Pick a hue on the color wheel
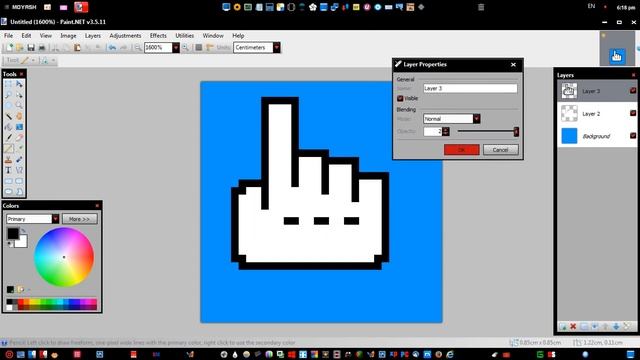This screenshot has width=640, height=360. 64,257
